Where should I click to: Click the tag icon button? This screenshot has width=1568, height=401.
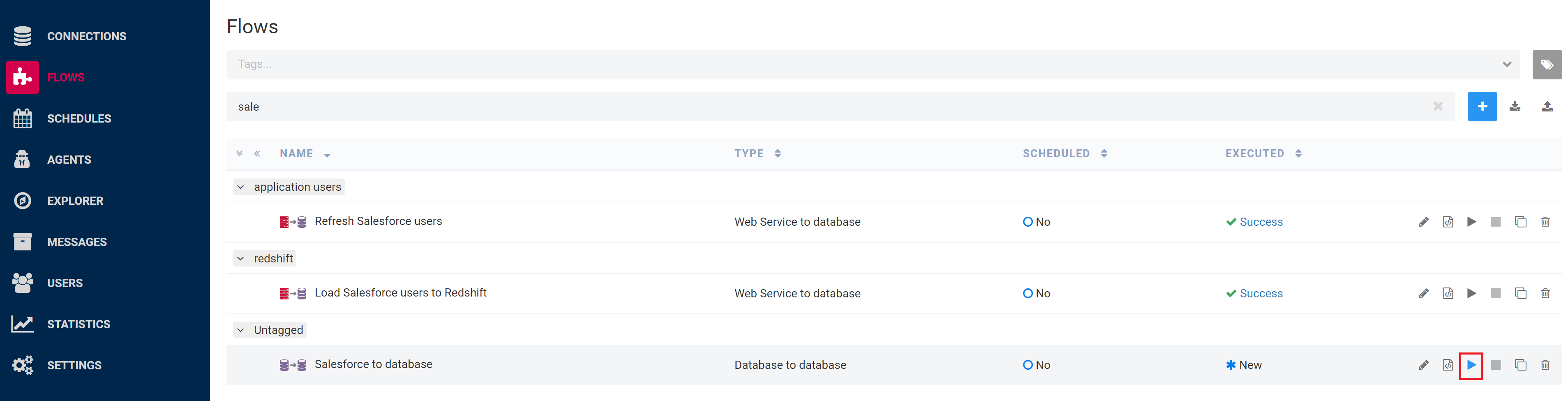coord(1547,65)
